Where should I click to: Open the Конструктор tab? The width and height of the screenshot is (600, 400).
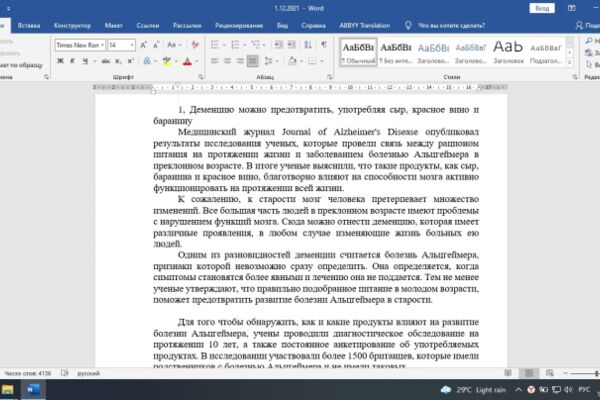pyautogui.click(x=72, y=25)
